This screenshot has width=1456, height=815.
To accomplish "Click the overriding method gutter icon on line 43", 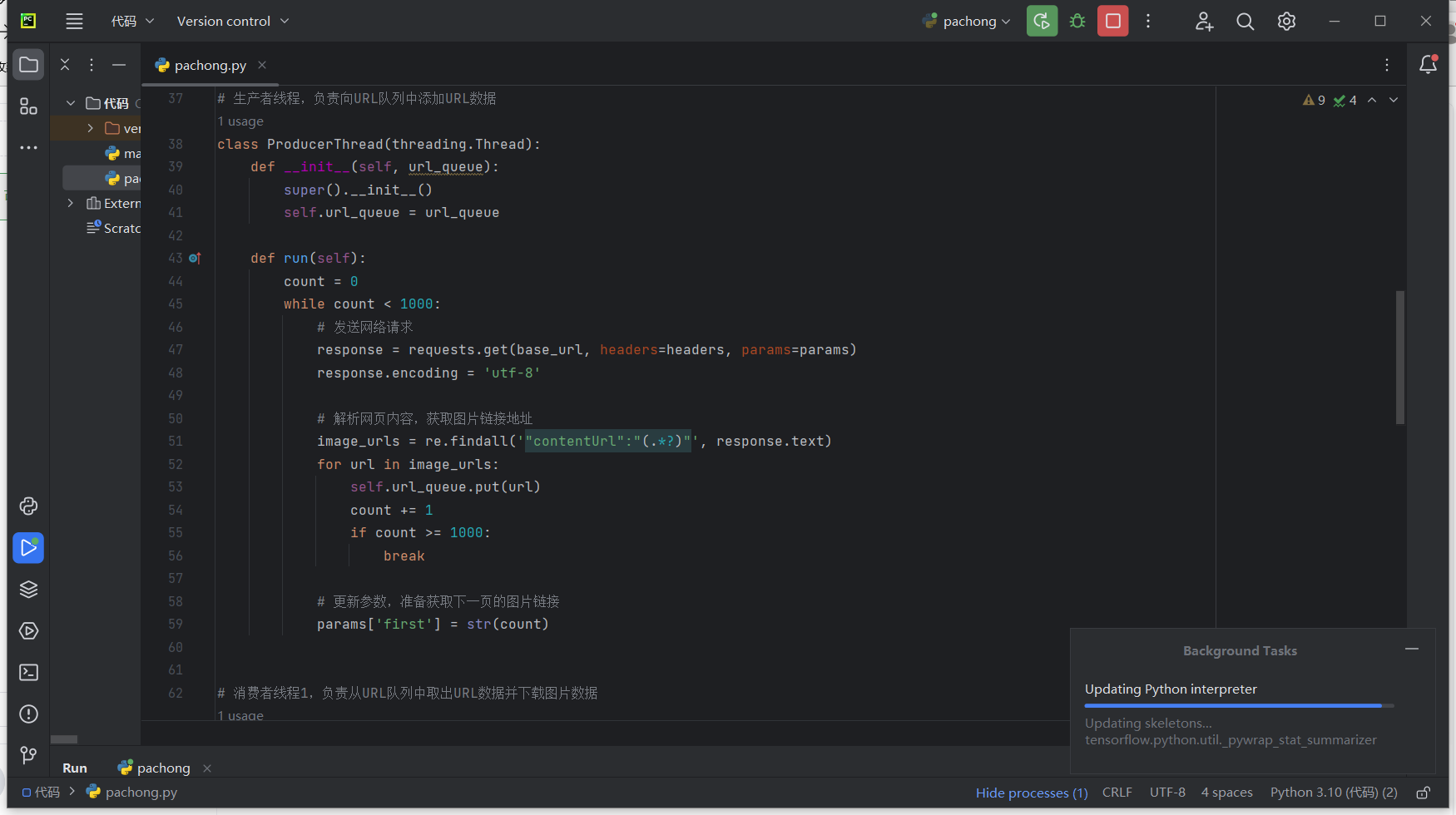I will click(x=195, y=259).
